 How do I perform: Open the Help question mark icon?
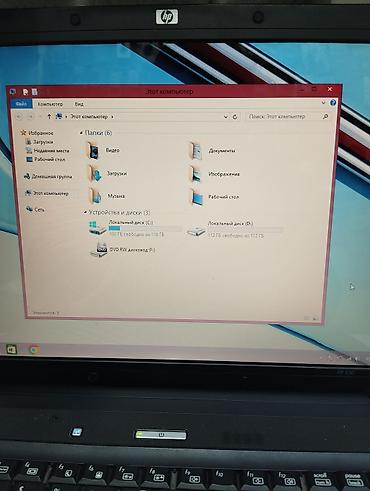pyautogui.click(x=333, y=103)
